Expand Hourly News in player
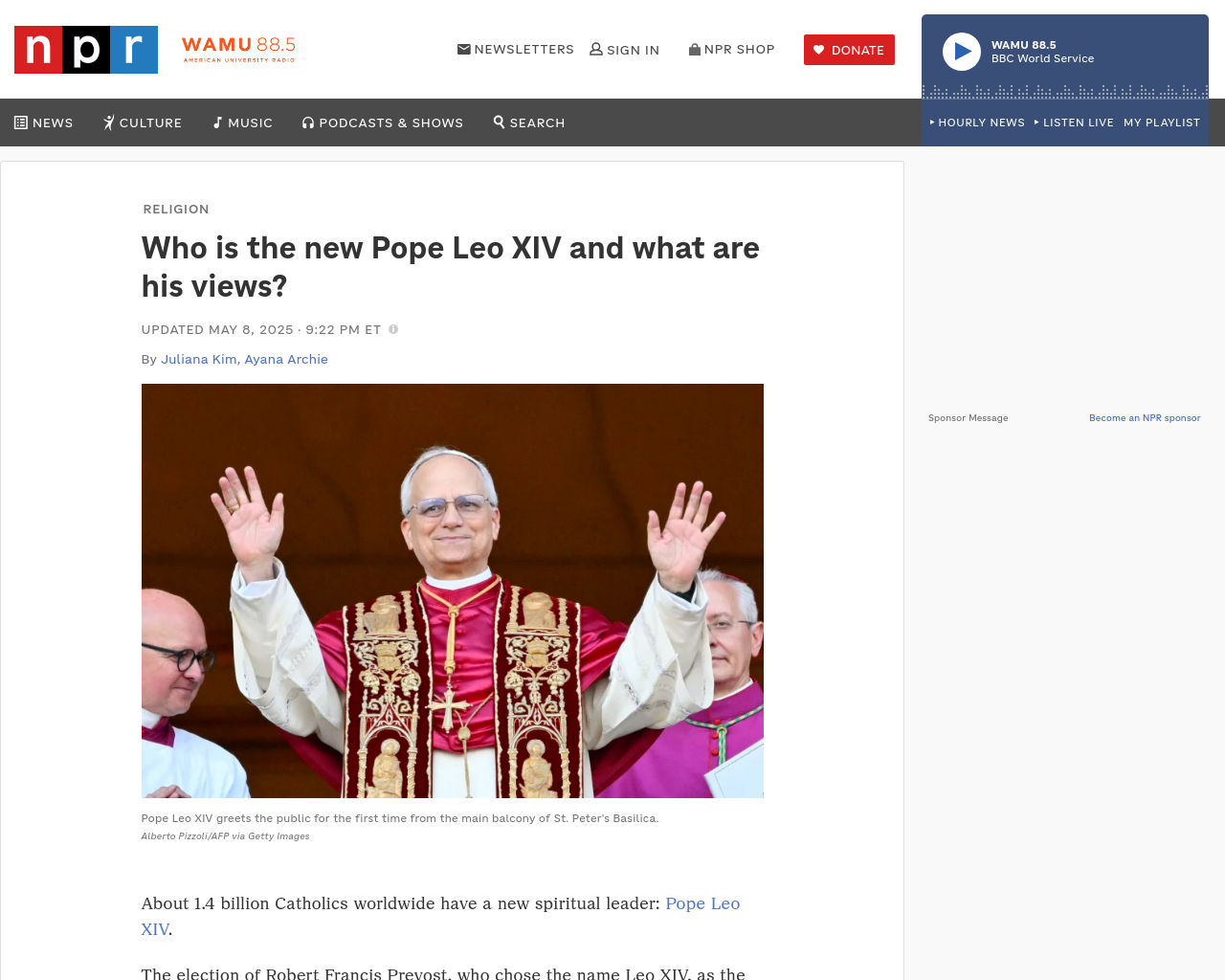Viewport: 1225px width, 980px height. click(x=977, y=122)
